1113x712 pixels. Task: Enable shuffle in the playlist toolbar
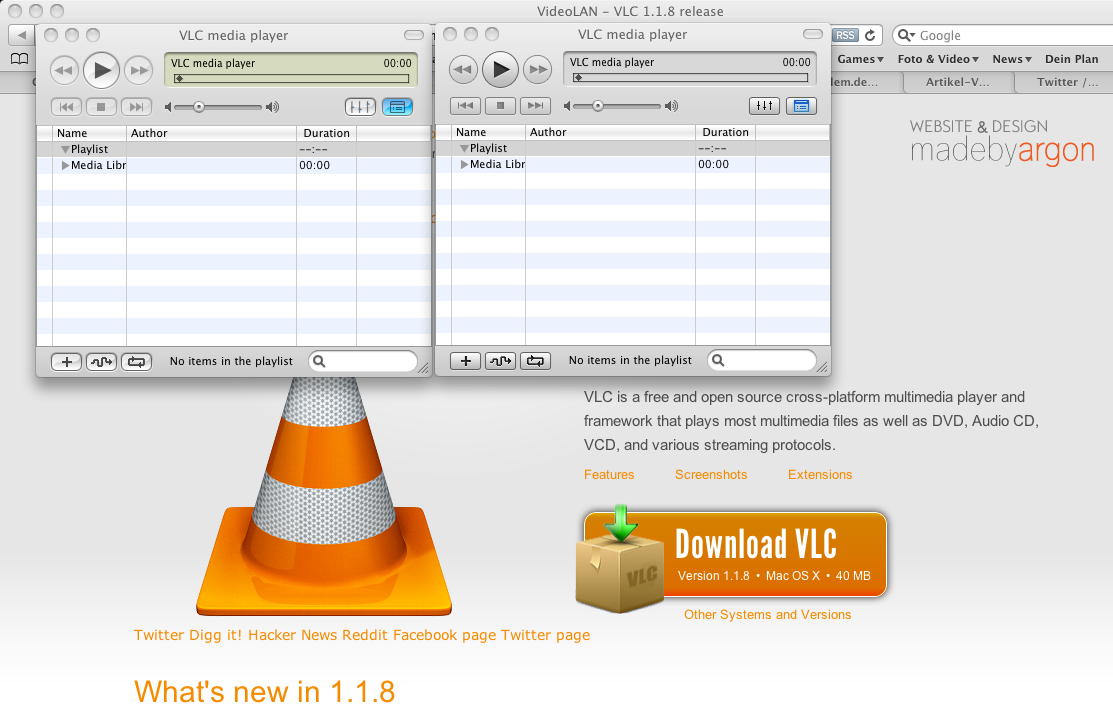point(500,360)
